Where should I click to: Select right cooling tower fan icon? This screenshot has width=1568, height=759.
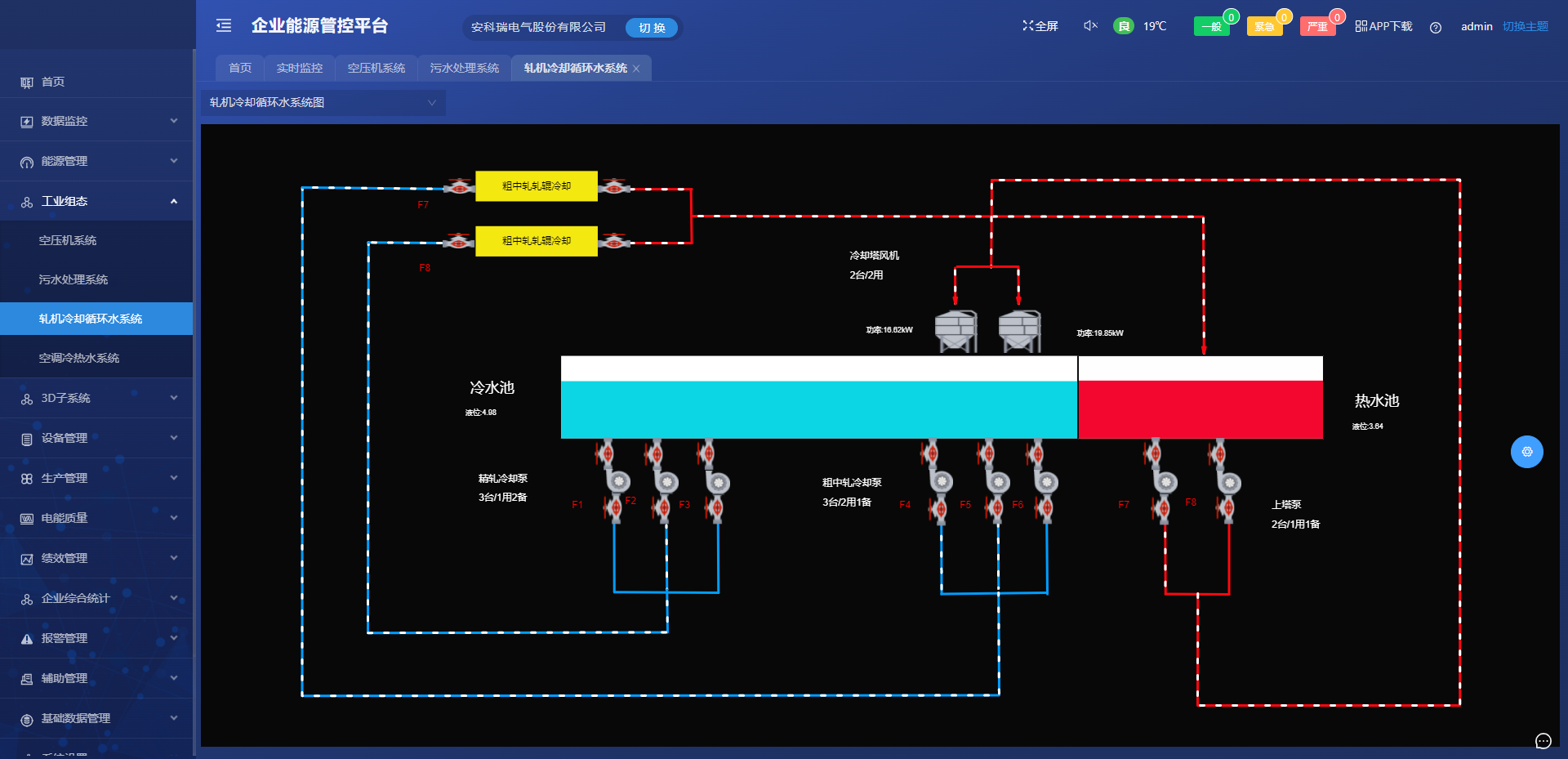(x=1020, y=331)
